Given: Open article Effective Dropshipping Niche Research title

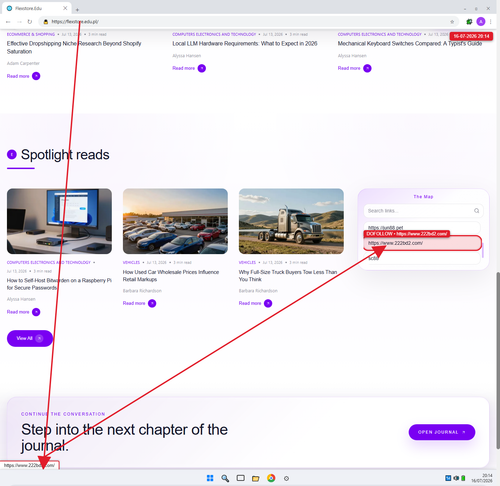Looking at the screenshot, I should tap(74, 47).
